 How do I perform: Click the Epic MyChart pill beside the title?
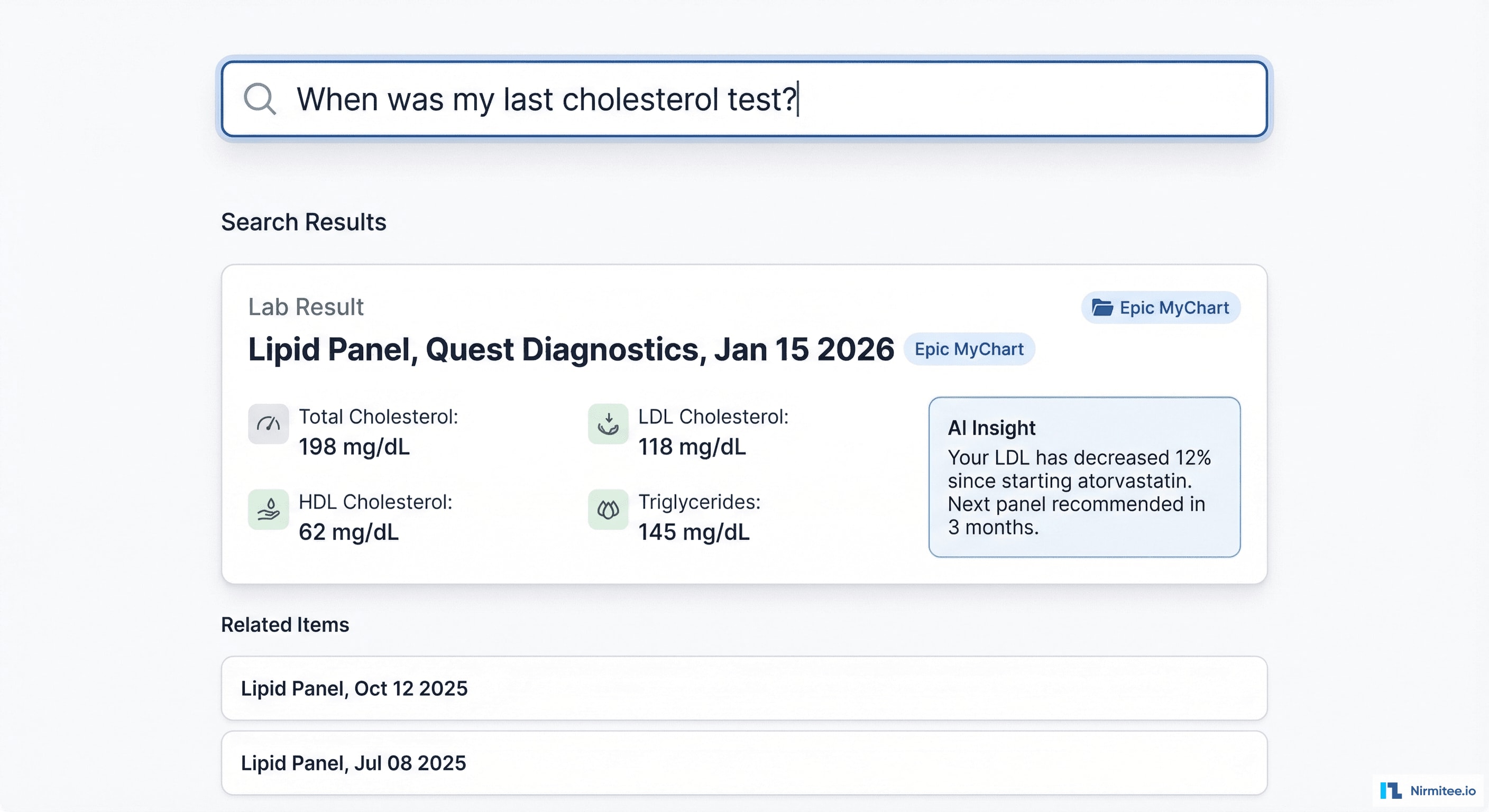pyautogui.click(x=969, y=349)
